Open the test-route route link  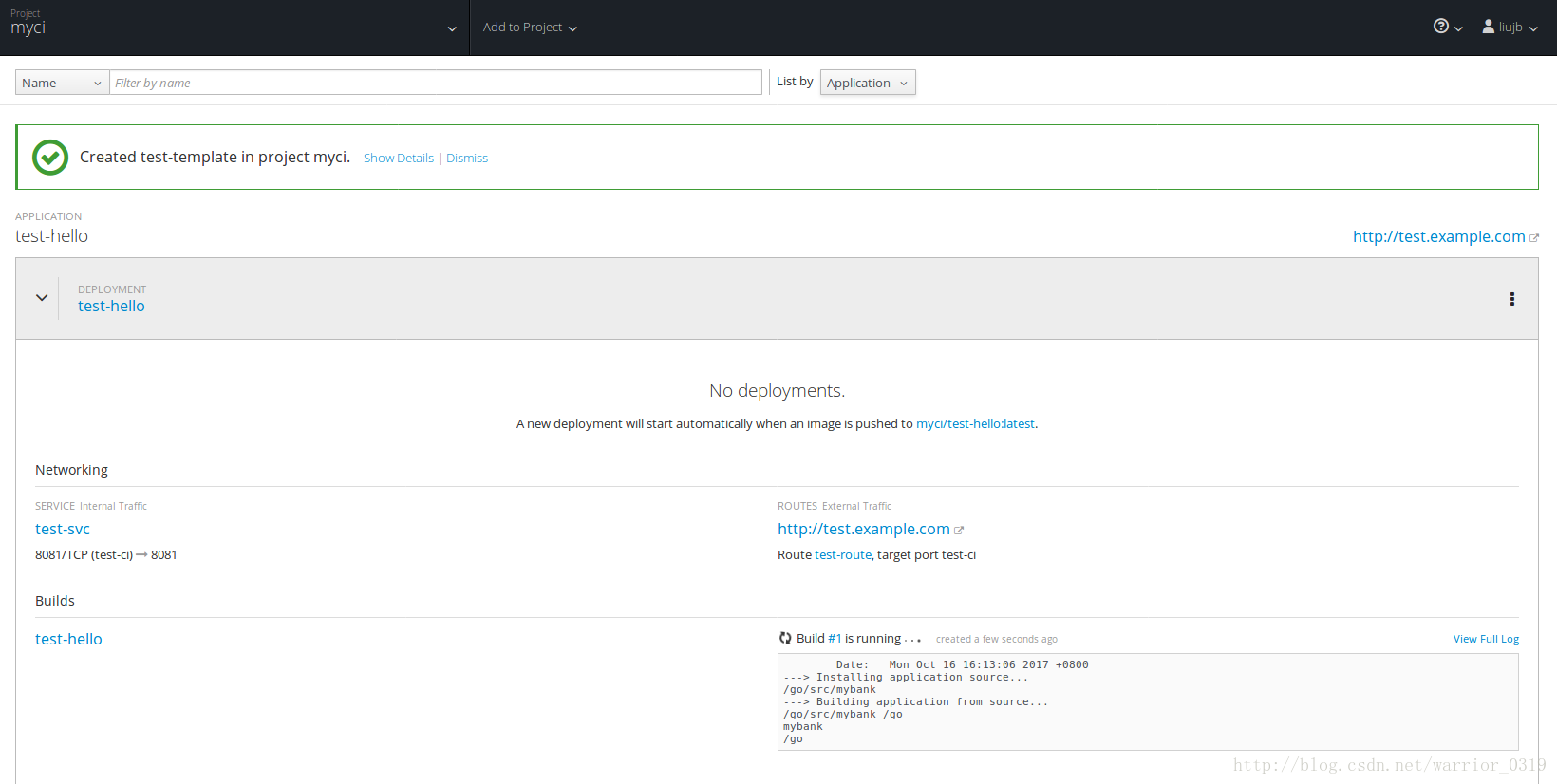click(x=843, y=555)
